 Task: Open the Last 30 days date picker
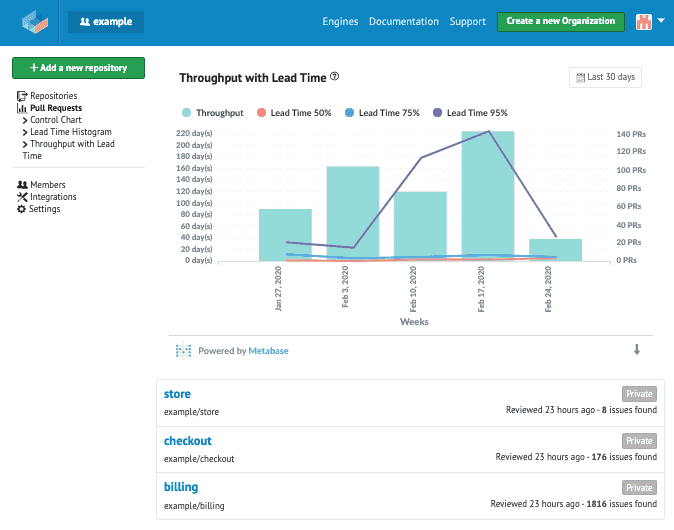pyautogui.click(x=605, y=77)
